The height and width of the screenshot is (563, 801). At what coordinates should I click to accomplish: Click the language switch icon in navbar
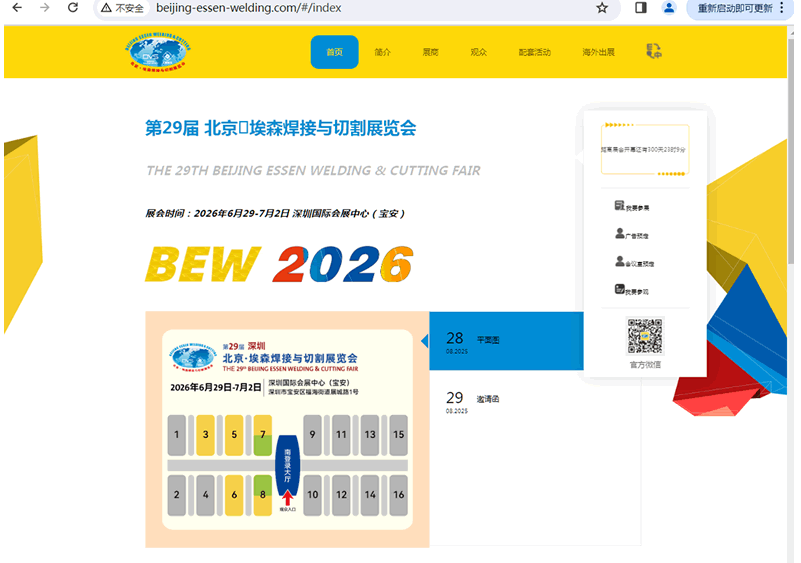[654, 52]
